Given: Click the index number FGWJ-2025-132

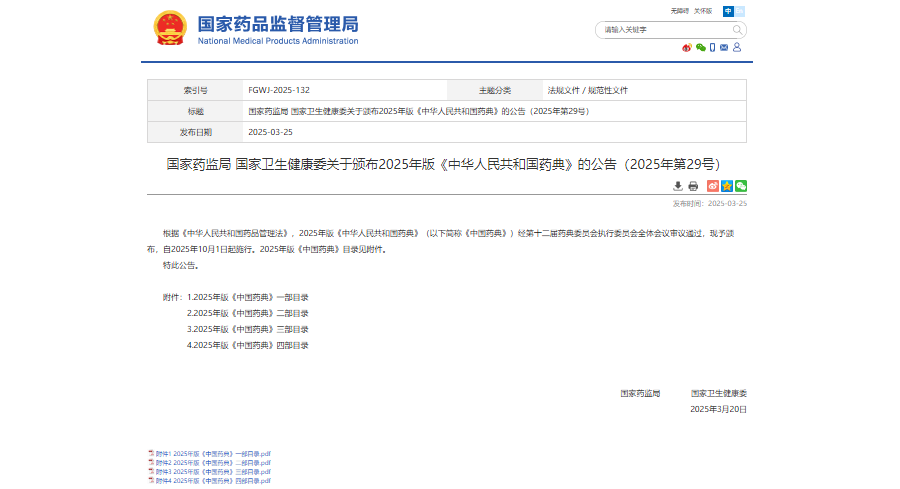Looking at the screenshot, I should tap(279, 90).
